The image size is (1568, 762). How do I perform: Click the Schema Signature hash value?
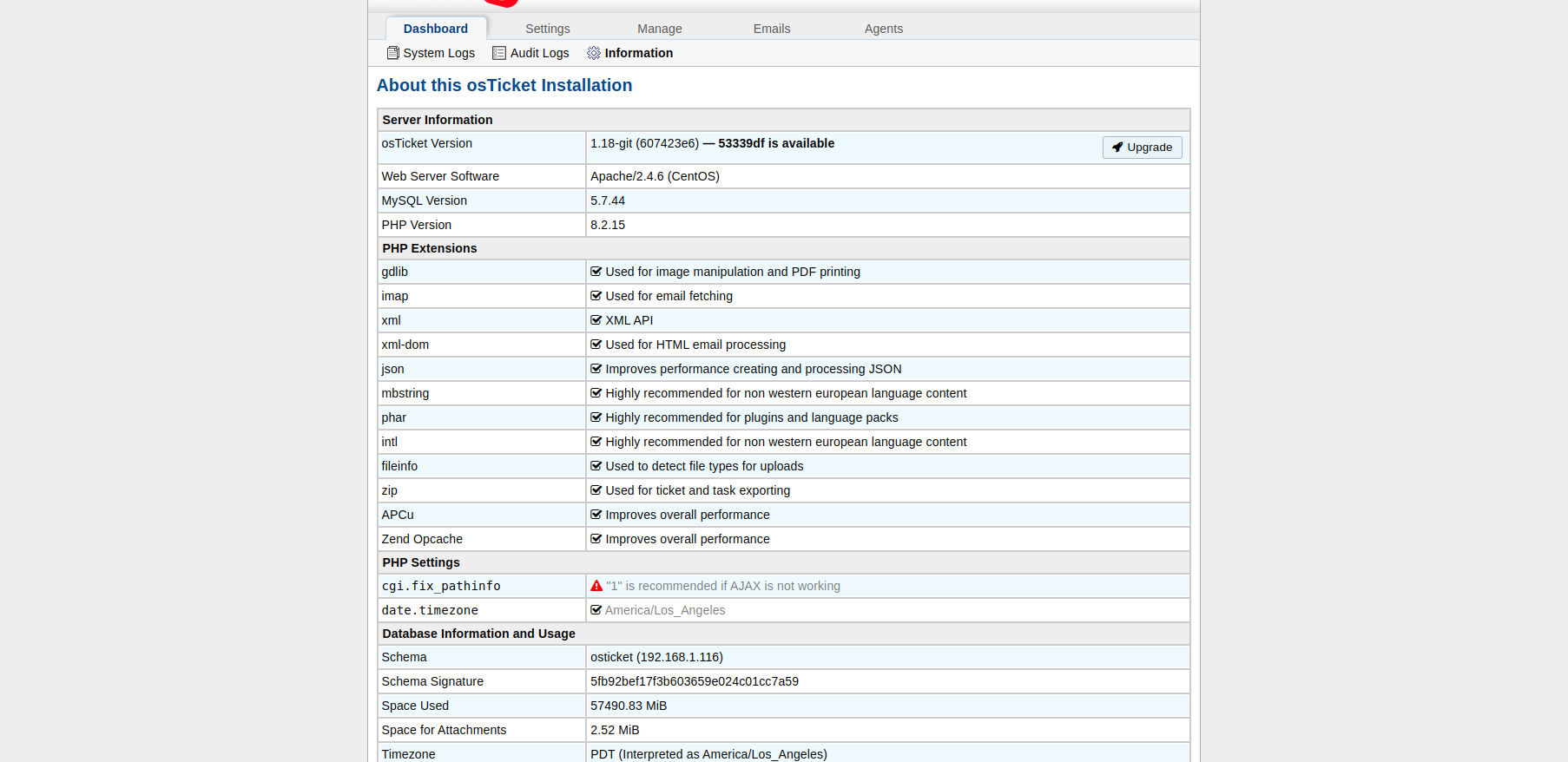694,681
